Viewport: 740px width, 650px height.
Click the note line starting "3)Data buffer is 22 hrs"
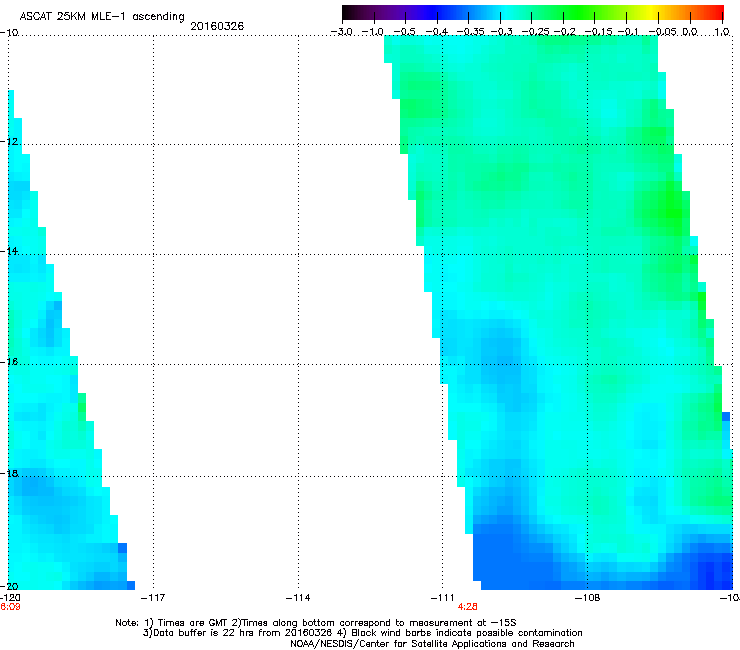[362, 633]
